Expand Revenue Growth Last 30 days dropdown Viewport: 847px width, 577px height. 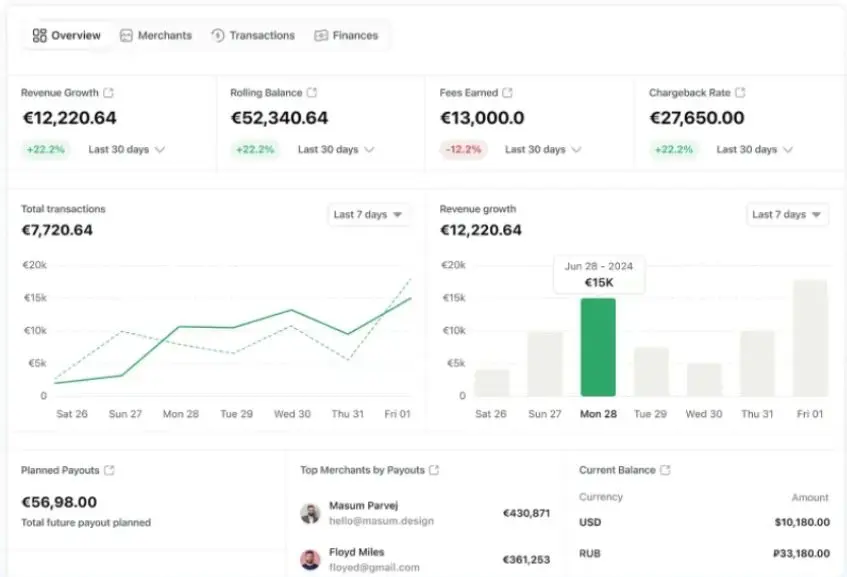pos(126,150)
